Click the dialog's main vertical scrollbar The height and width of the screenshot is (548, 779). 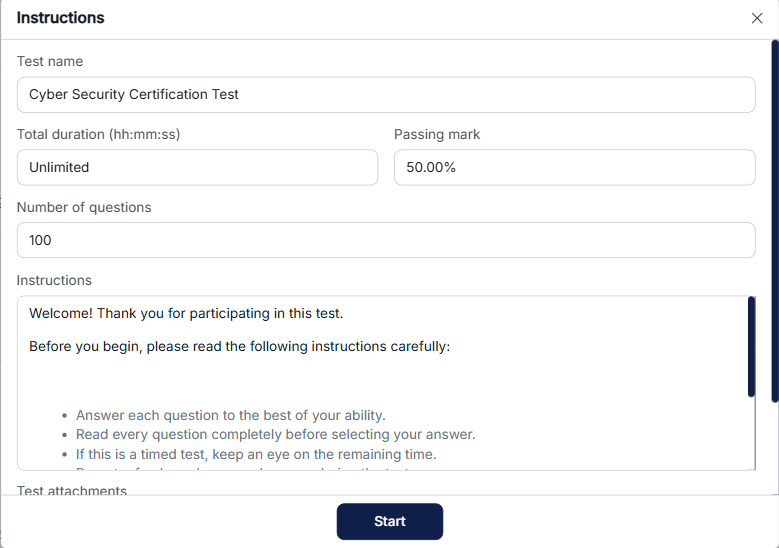(775, 221)
